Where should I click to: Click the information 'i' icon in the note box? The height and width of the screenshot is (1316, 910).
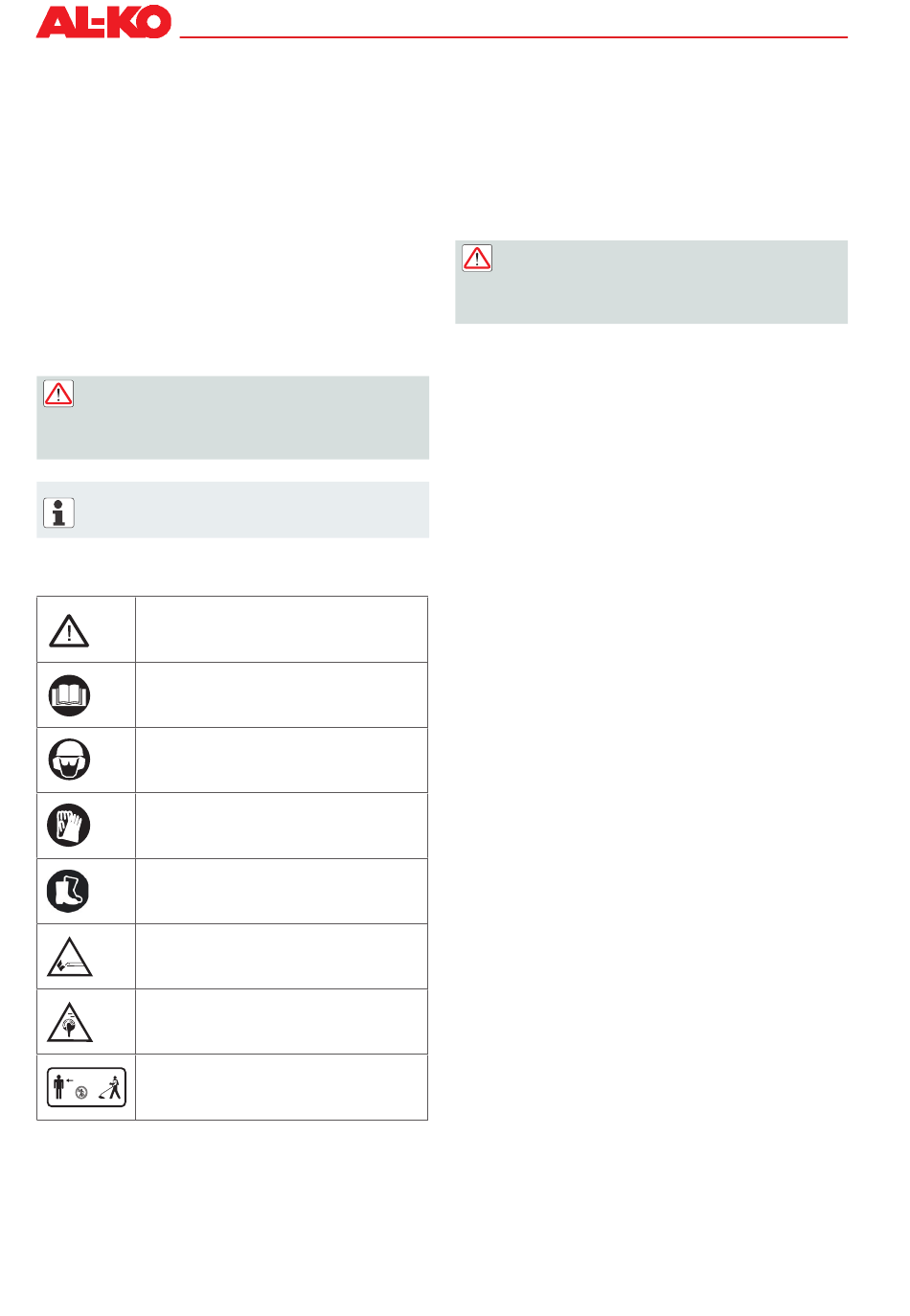(58, 512)
